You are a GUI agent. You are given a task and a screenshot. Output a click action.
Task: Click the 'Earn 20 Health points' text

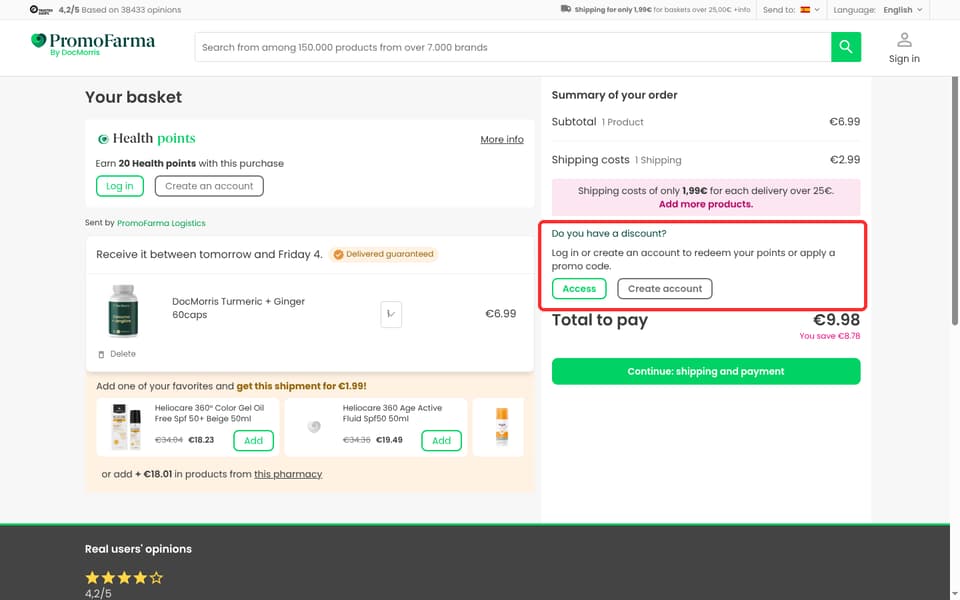click(x=189, y=163)
